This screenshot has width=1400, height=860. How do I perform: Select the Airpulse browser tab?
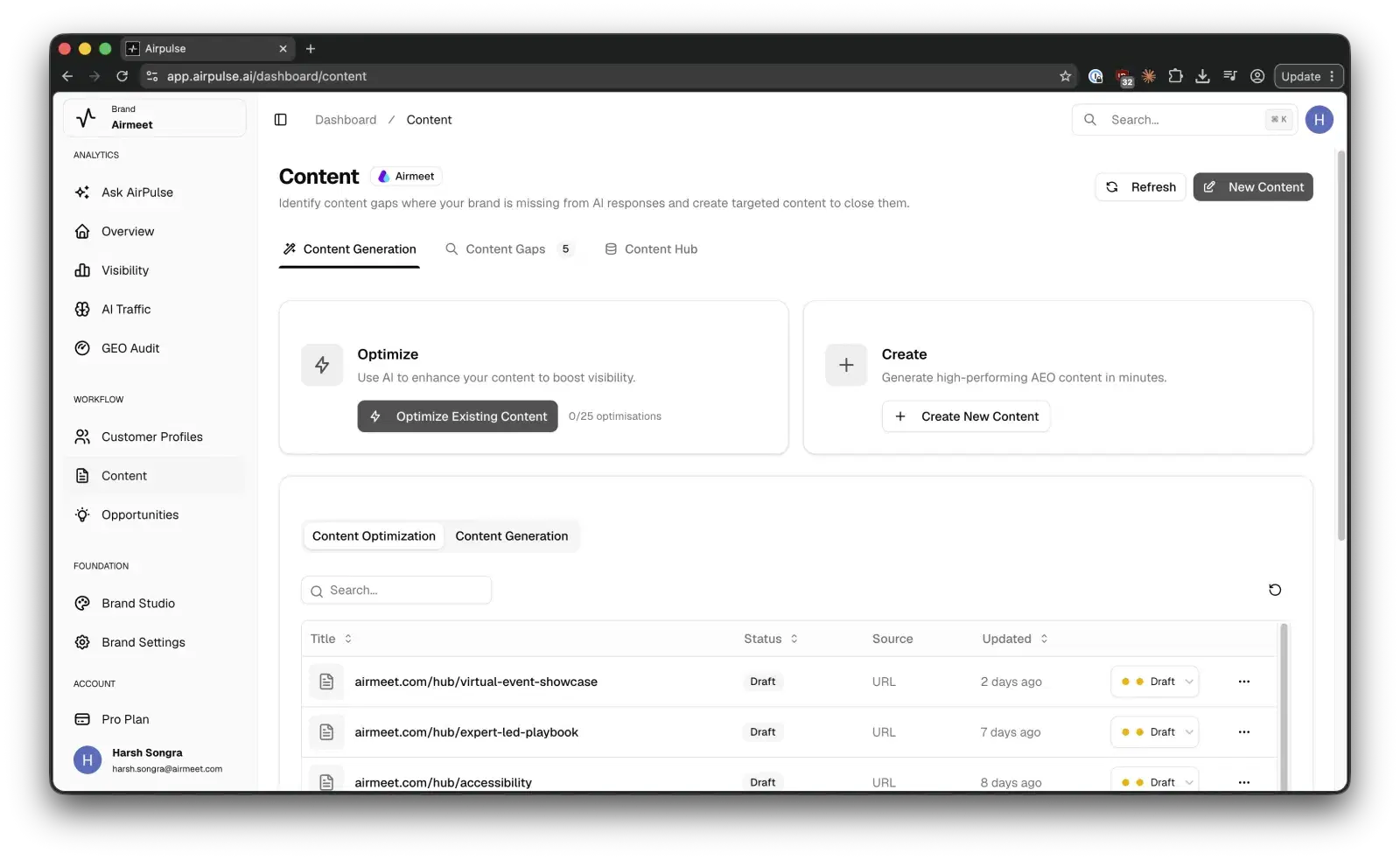(x=207, y=49)
